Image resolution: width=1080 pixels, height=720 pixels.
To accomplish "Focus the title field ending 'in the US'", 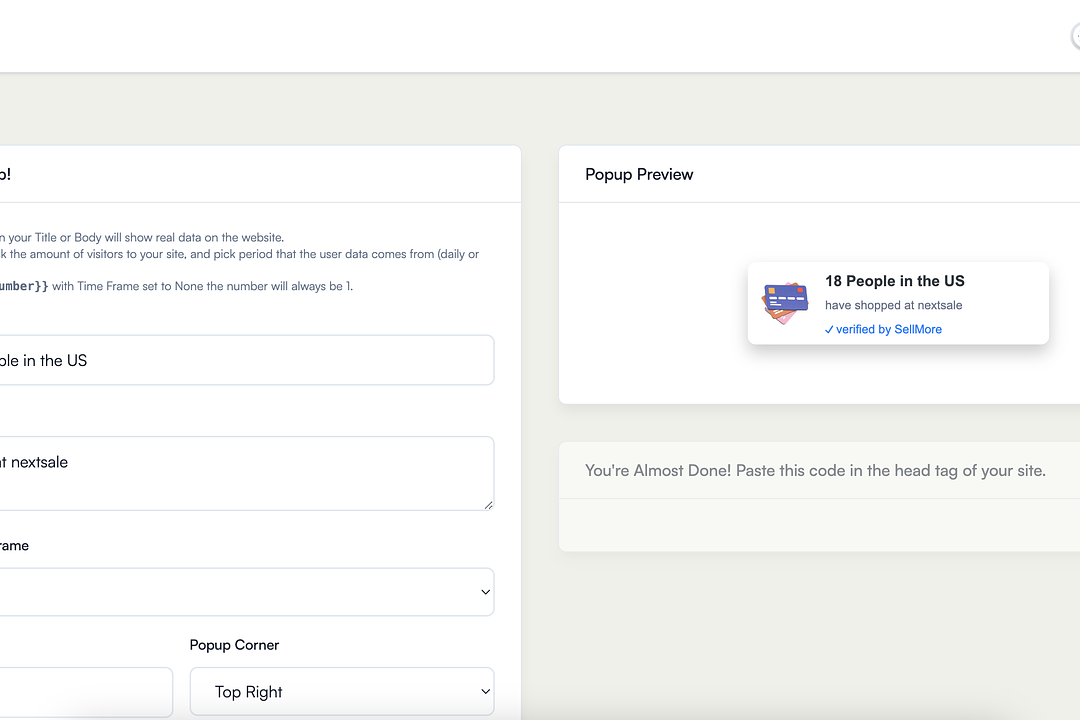I will click(x=240, y=360).
